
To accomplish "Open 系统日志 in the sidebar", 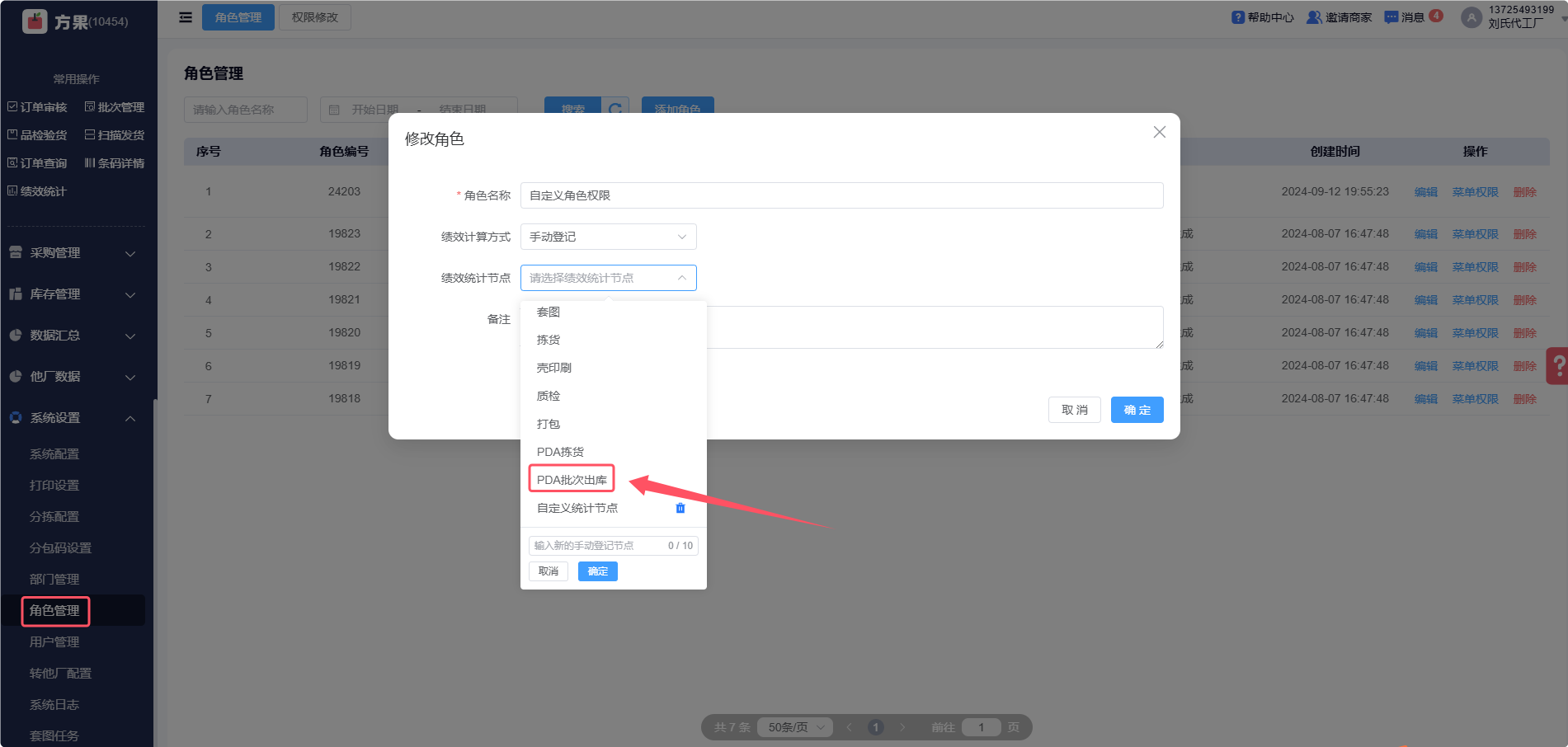I will click(x=54, y=705).
